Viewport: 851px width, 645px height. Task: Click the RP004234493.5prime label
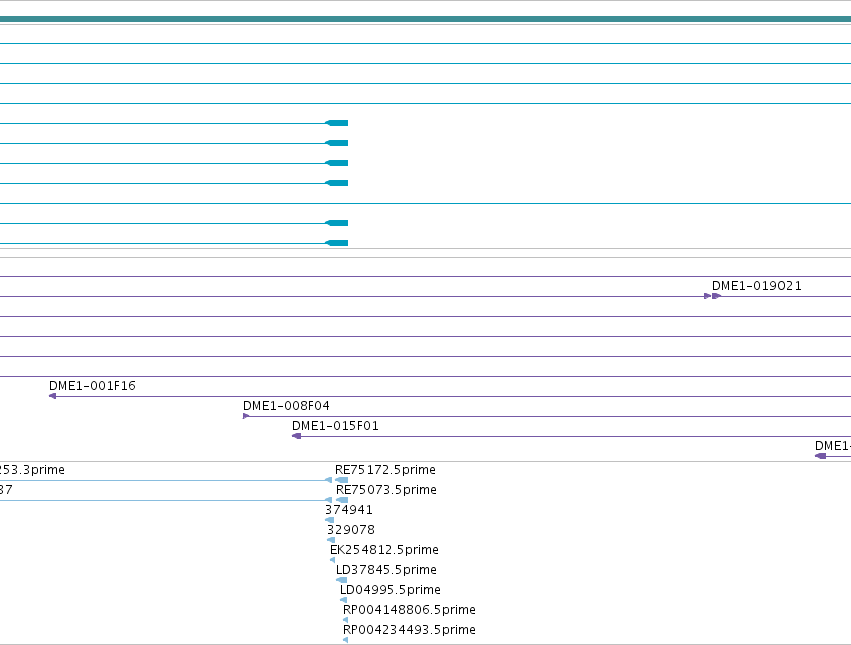coord(409,630)
